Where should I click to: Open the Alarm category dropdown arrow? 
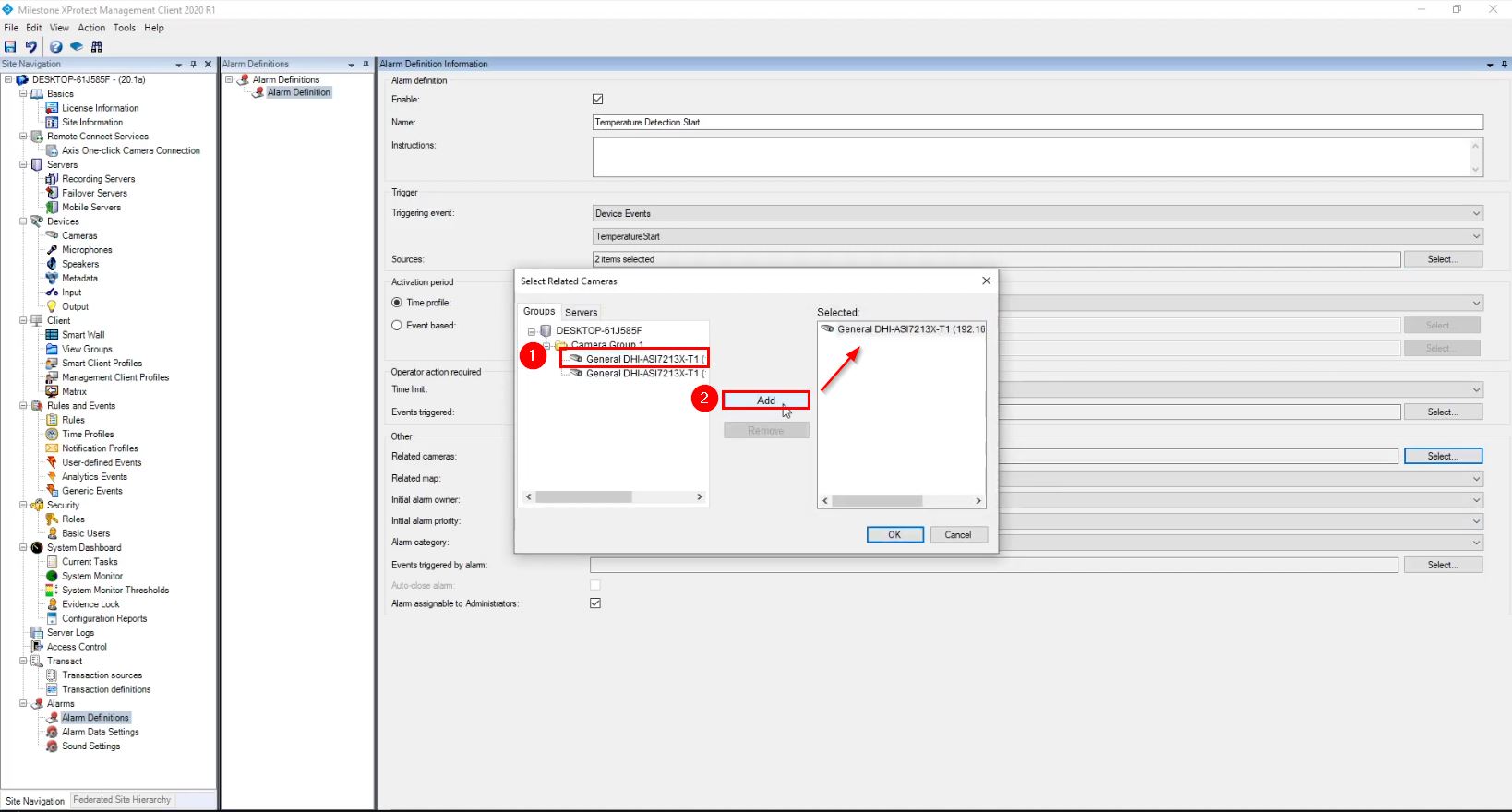pyautogui.click(x=1476, y=543)
